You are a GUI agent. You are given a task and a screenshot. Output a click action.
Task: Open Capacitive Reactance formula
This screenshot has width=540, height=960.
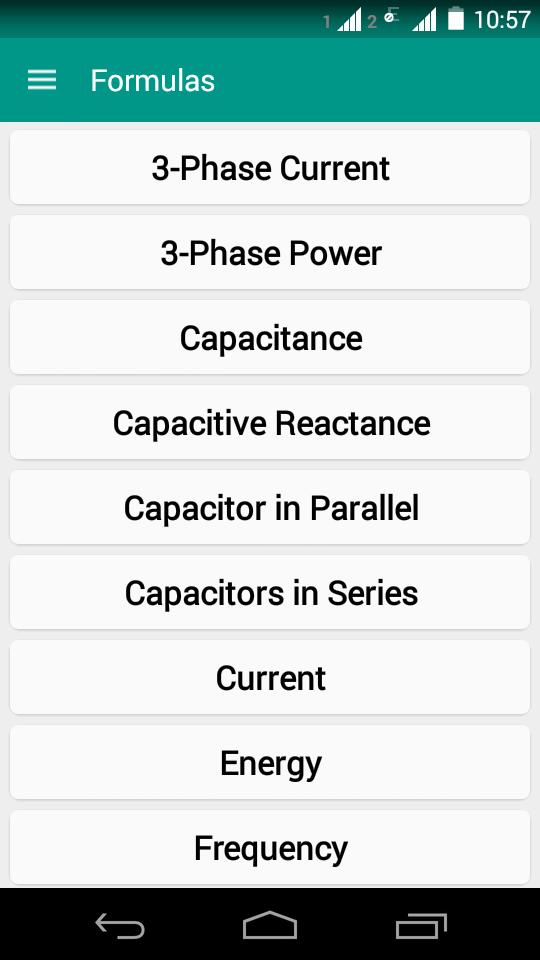click(270, 422)
